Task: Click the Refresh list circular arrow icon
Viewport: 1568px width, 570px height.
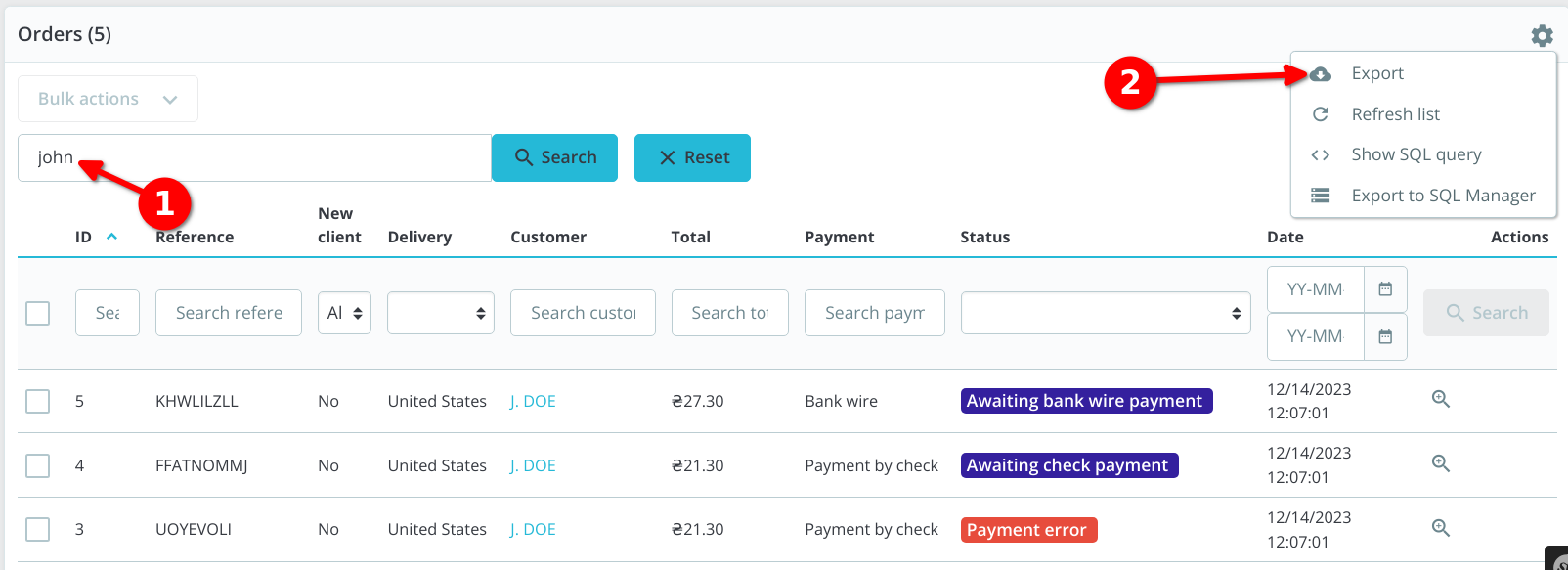Action: pyautogui.click(x=1321, y=114)
